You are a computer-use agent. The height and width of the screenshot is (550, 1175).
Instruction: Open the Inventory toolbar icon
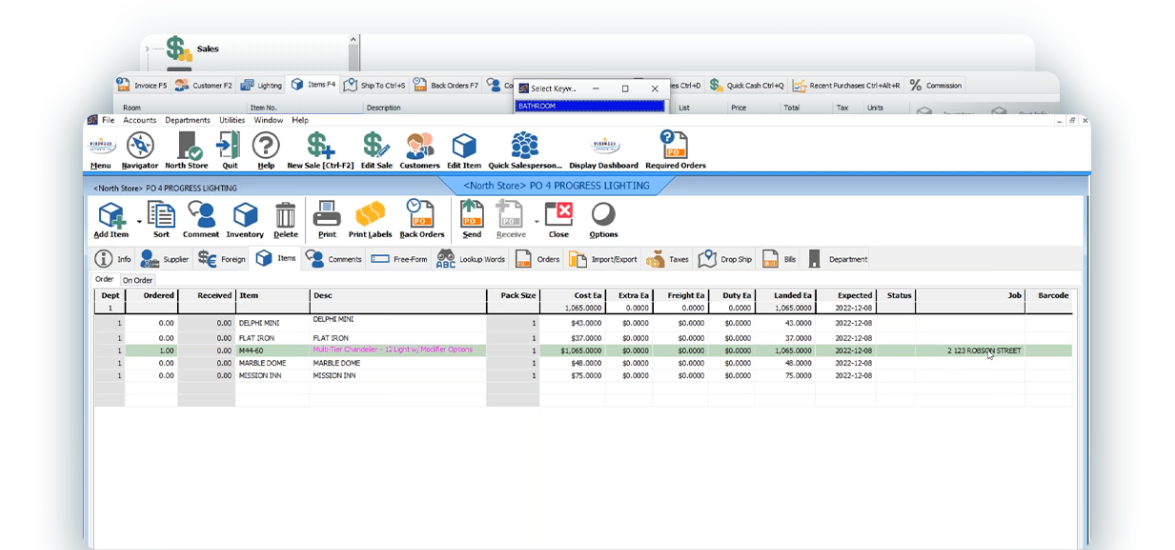[x=245, y=220]
